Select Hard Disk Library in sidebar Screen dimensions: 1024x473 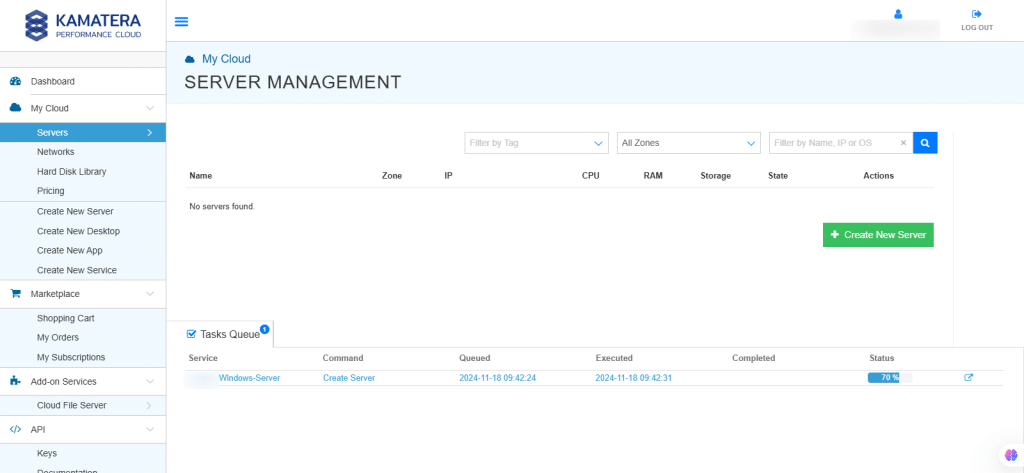(71, 171)
